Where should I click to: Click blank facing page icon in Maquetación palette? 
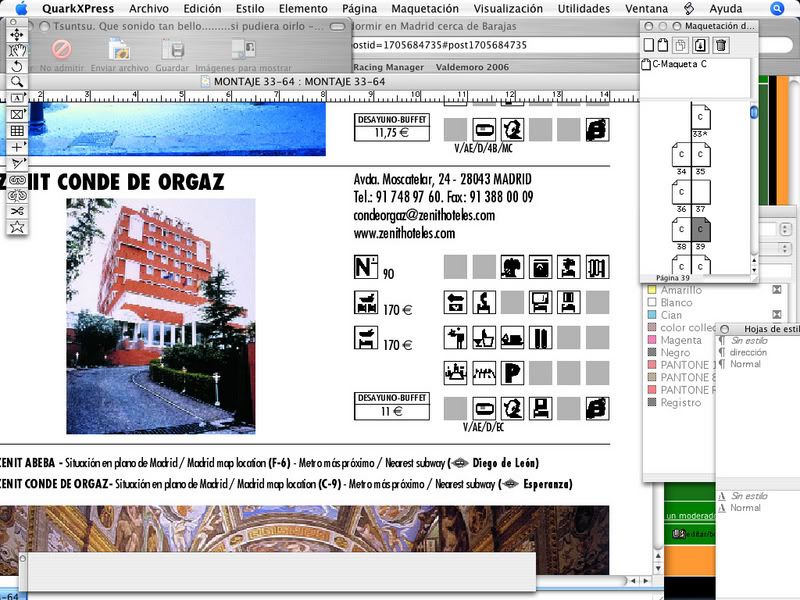click(x=663, y=45)
